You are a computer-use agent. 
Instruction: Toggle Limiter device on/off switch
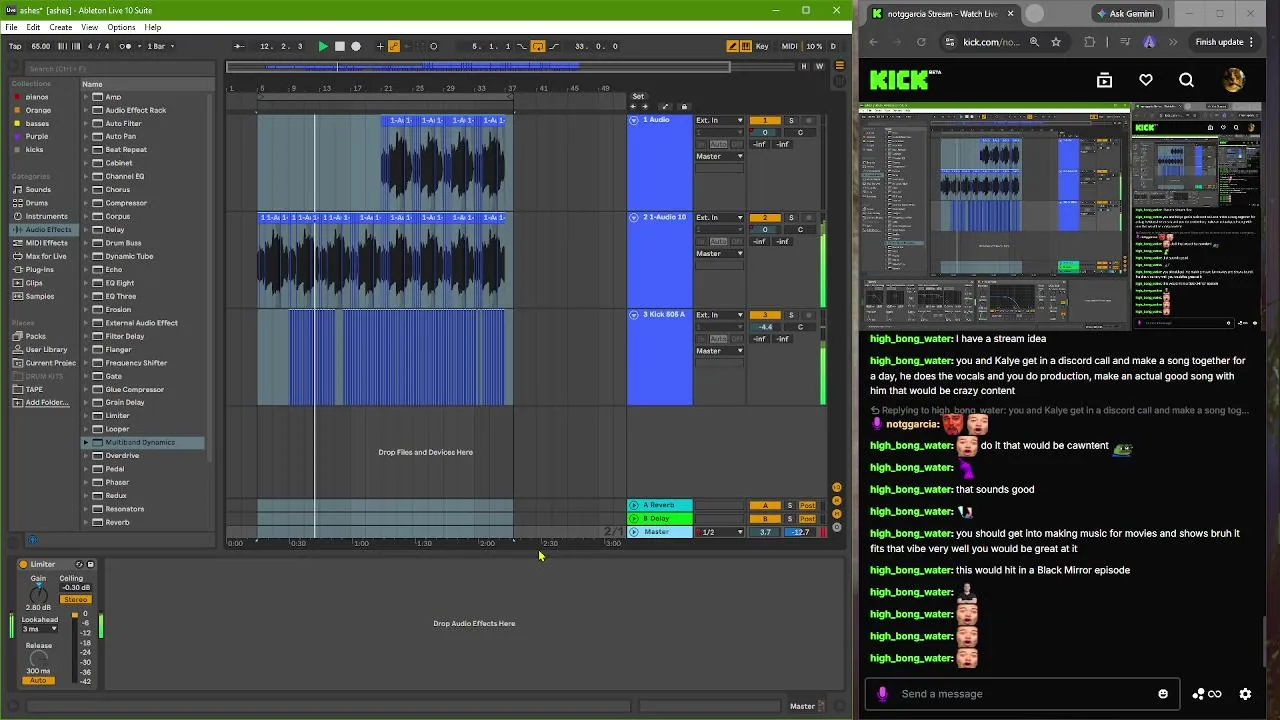tap(23, 564)
